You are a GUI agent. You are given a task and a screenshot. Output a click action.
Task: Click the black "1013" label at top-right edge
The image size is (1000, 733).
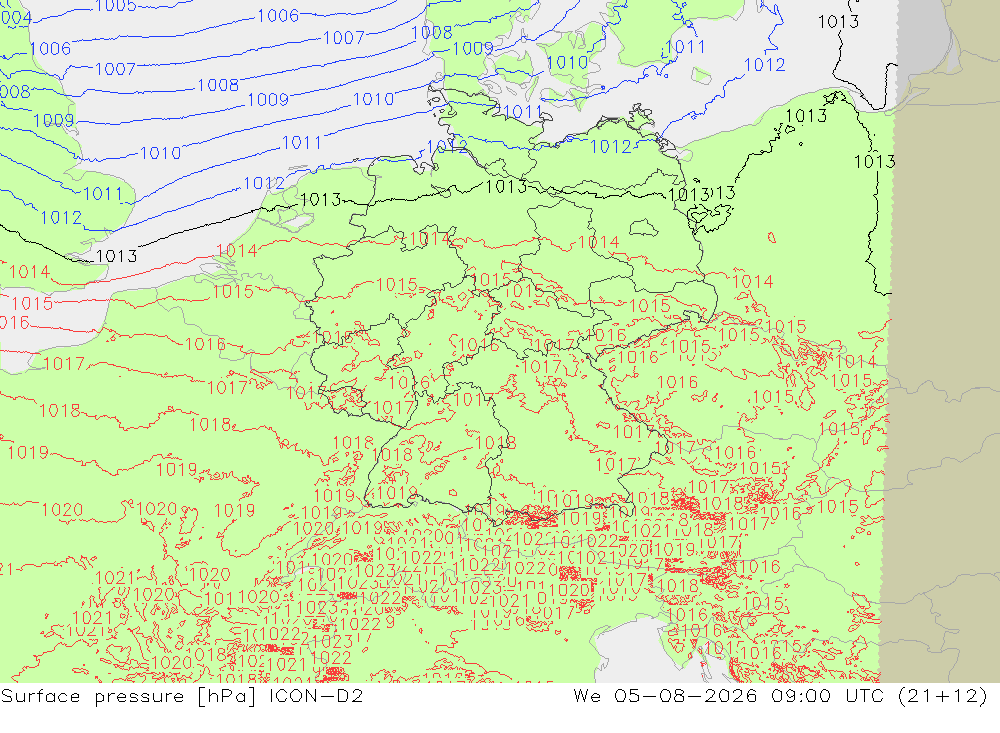tap(839, 22)
